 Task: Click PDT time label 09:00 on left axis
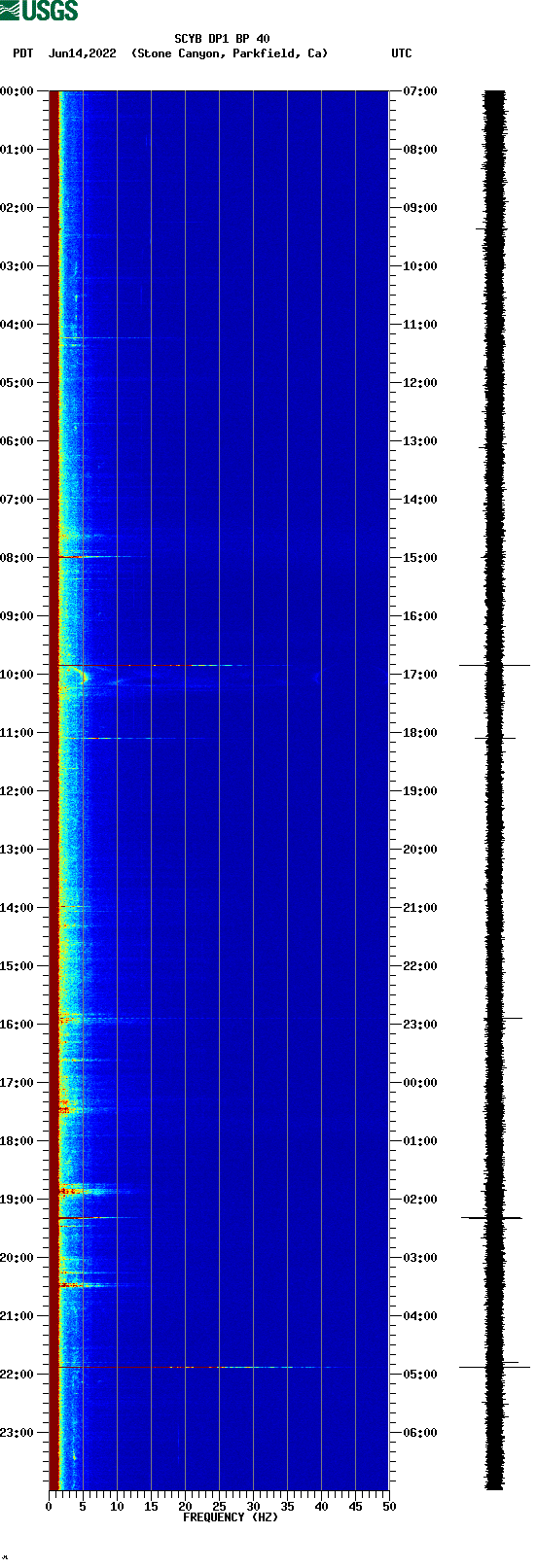point(18,616)
